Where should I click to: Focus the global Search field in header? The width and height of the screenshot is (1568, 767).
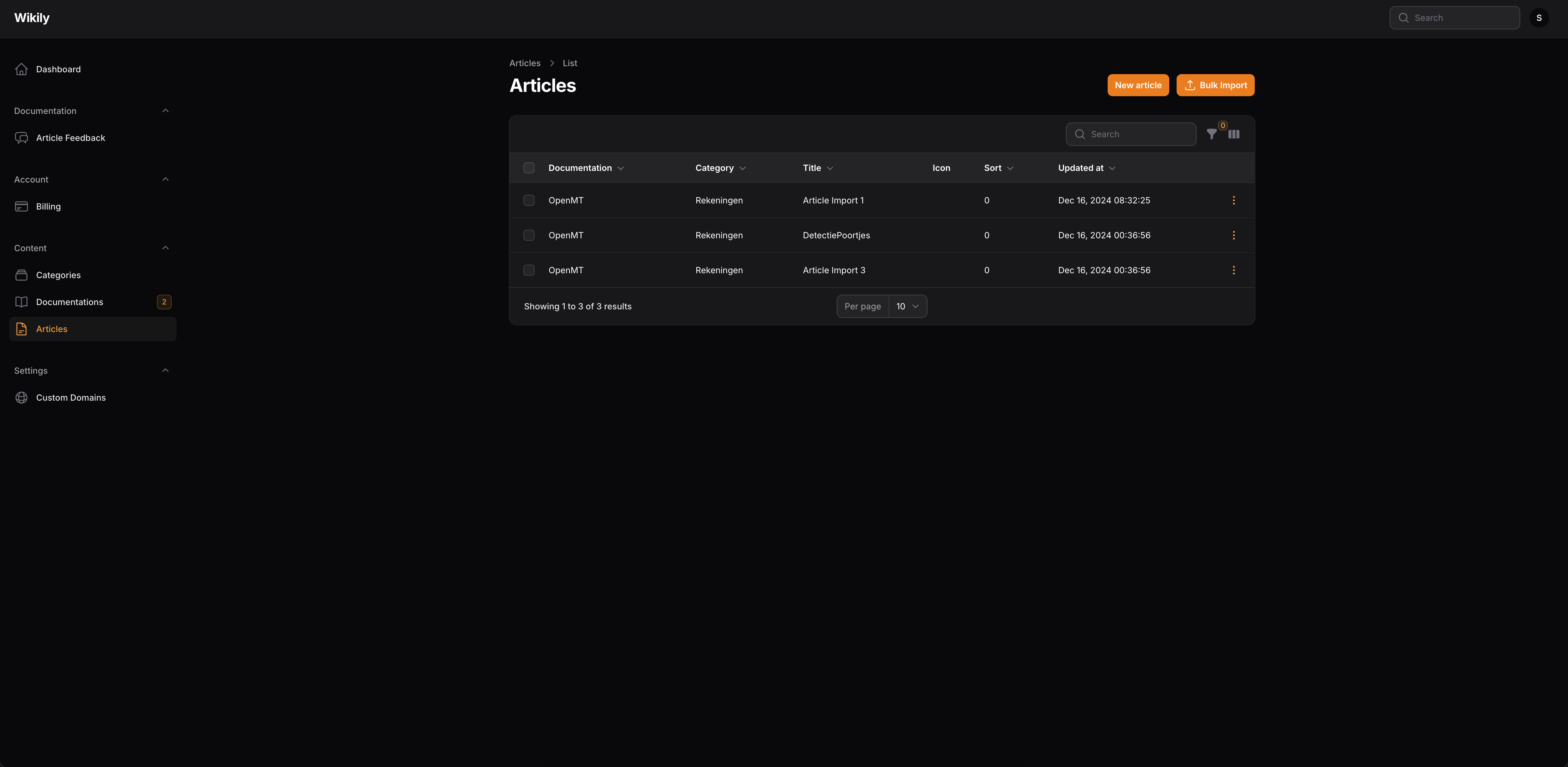pos(1454,18)
